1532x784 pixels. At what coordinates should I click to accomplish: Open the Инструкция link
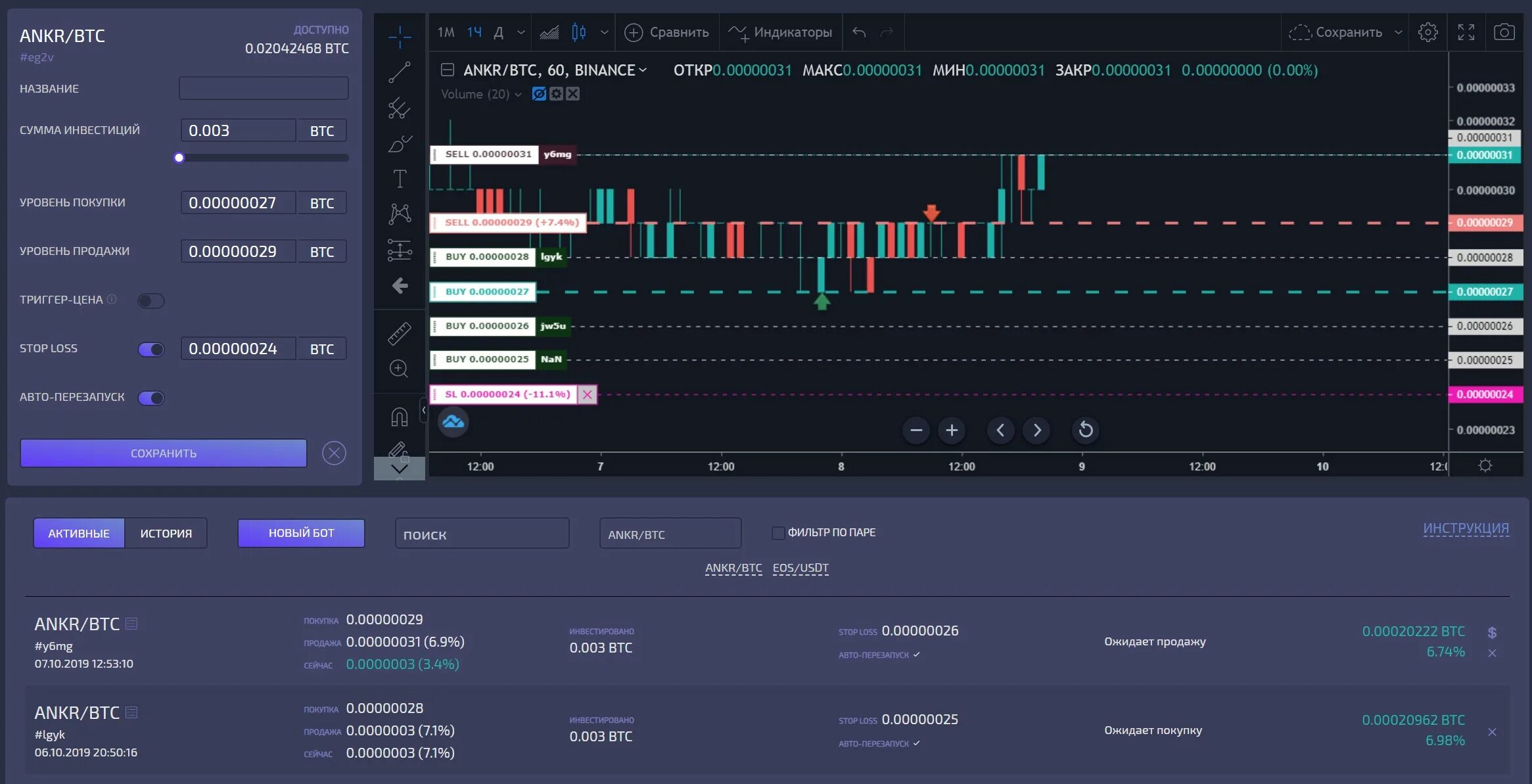pos(1466,528)
